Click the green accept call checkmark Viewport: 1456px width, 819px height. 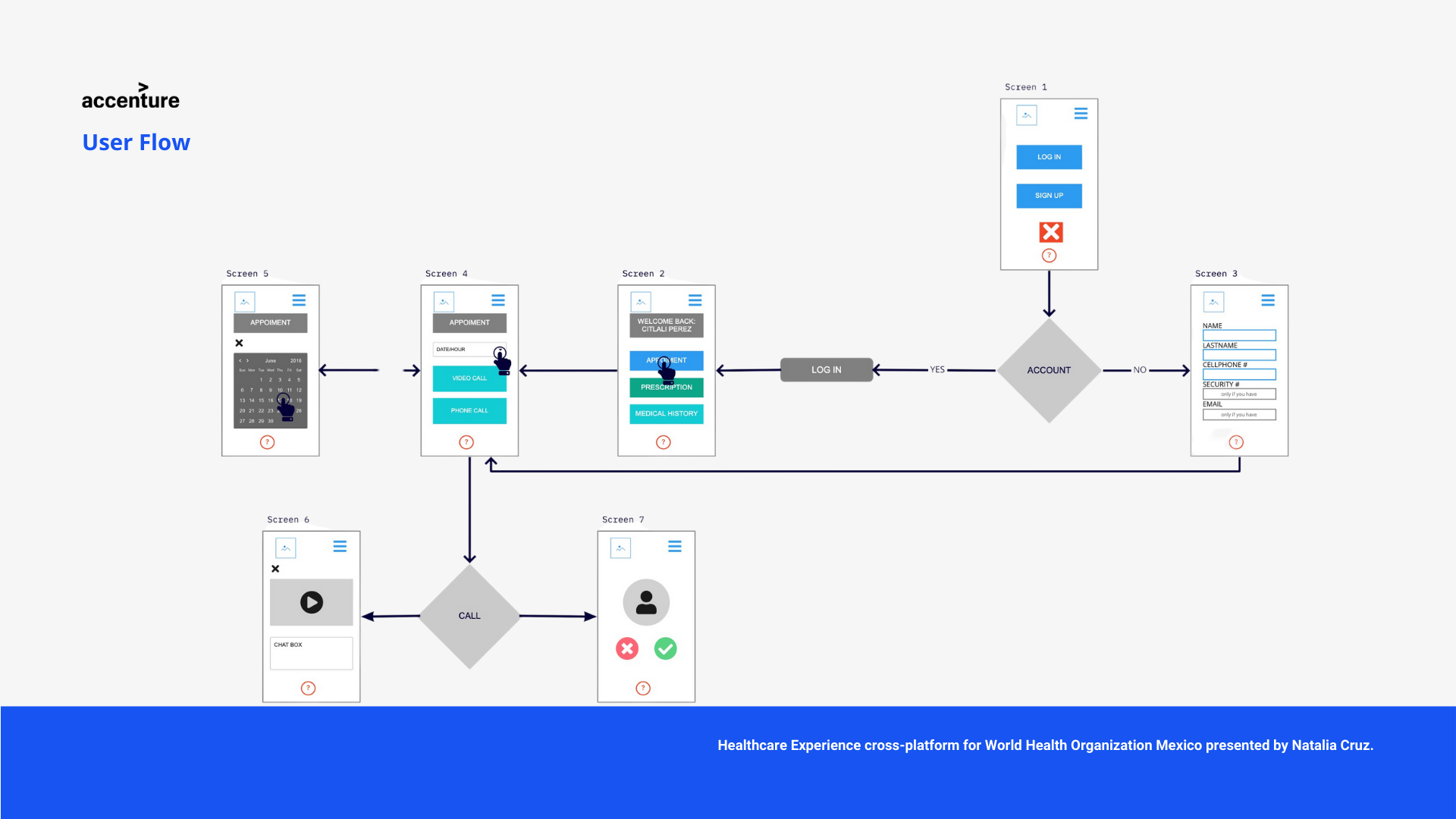point(665,648)
